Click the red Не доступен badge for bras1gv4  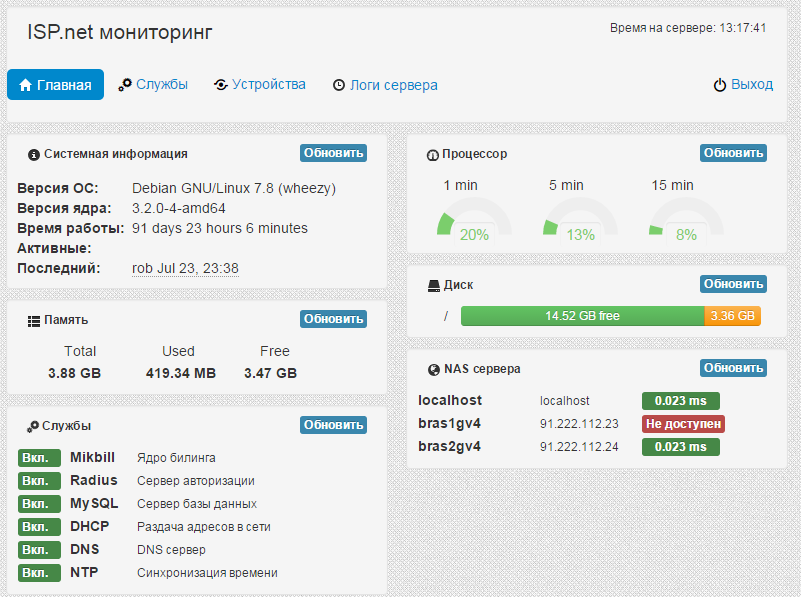[x=683, y=424]
